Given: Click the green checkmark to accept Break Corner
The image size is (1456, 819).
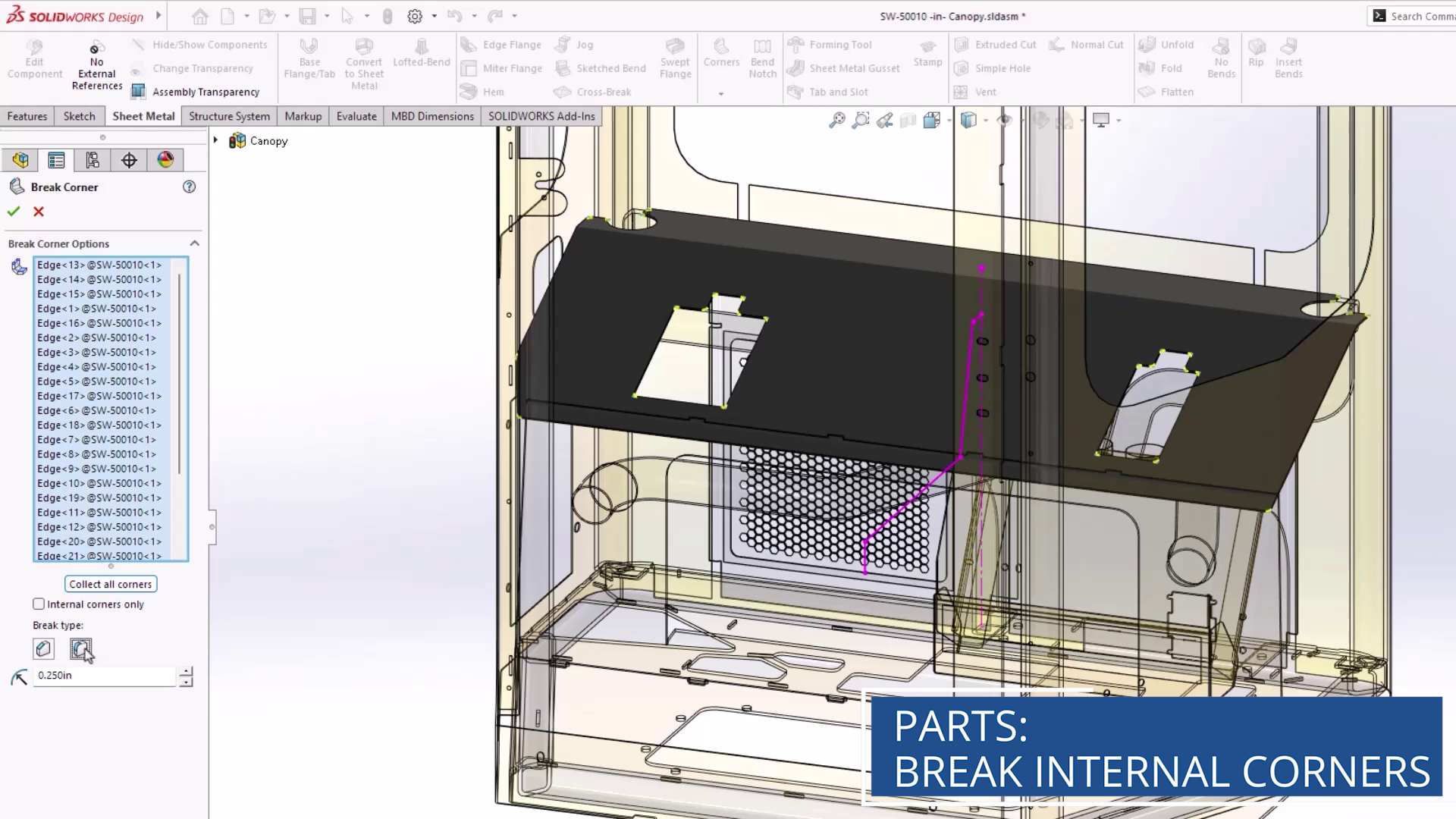Looking at the screenshot, I should point(14,212).
